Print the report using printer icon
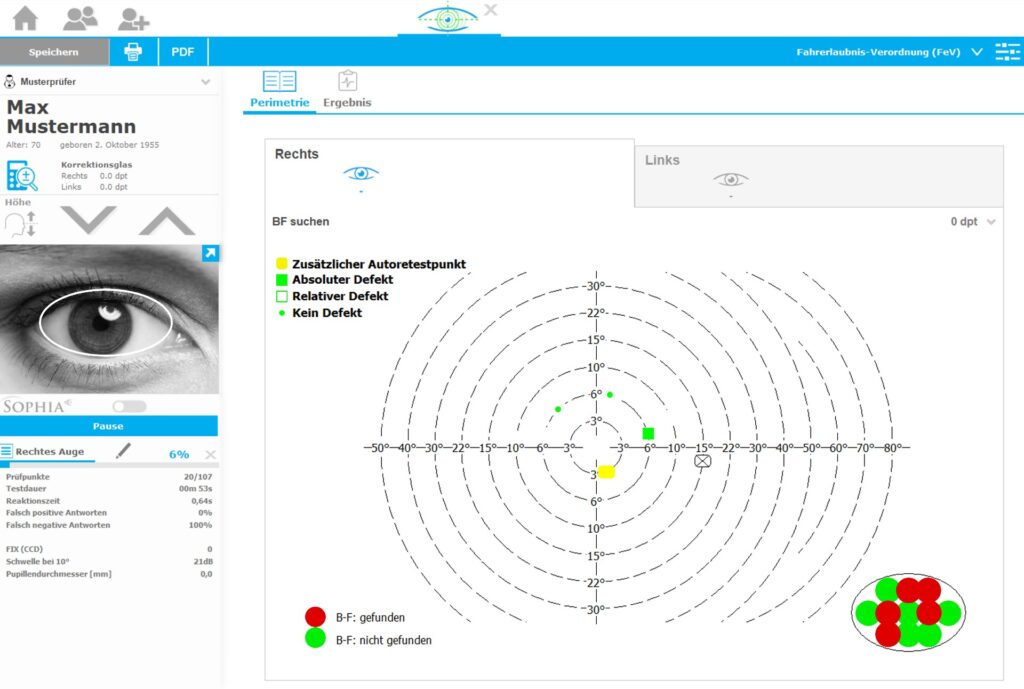Screen dimensions: 1024x689 133,52
